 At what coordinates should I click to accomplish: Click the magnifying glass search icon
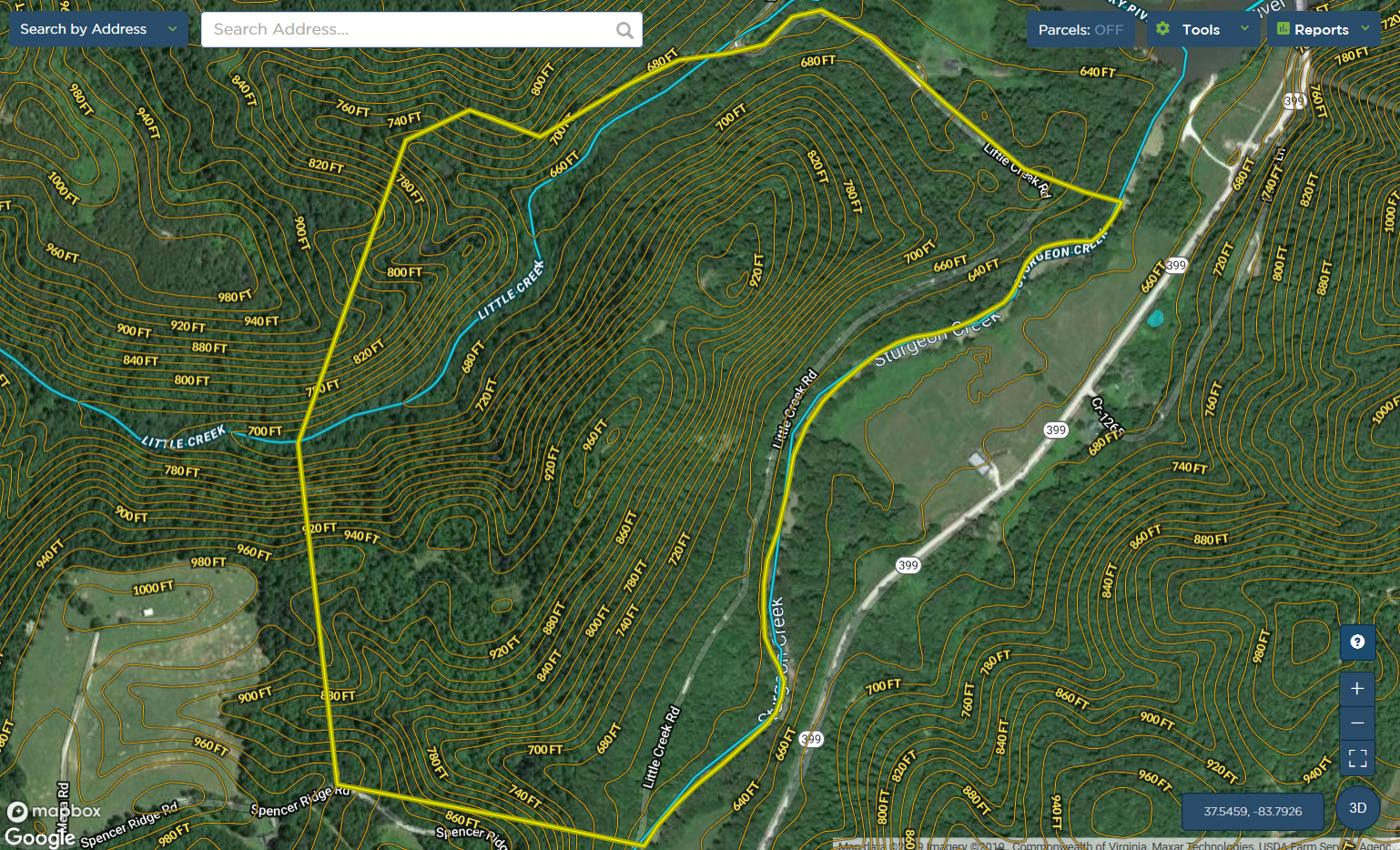pyautogui.click(x=624, y=30)
